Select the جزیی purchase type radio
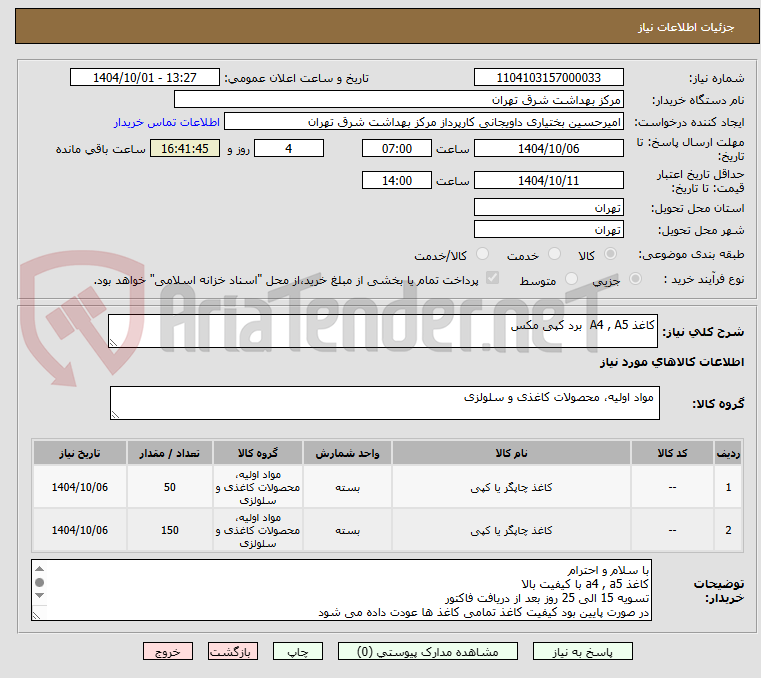 click(x=635, y=279)
